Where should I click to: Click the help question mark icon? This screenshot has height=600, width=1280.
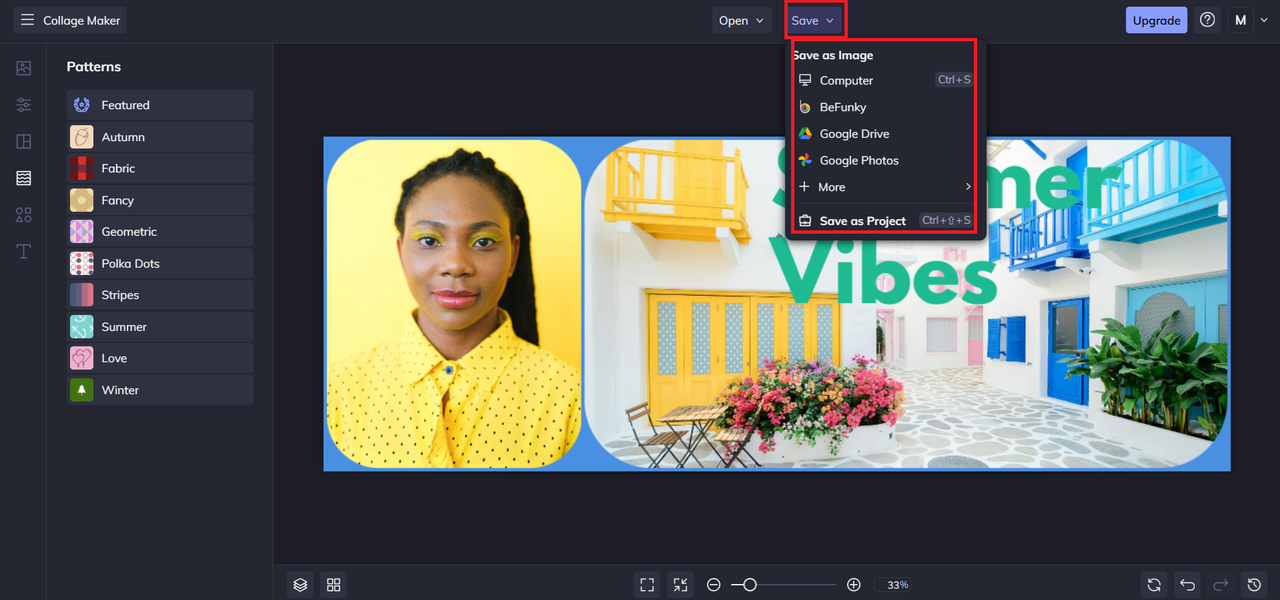pyautogui.click(x=1207, y=20)
